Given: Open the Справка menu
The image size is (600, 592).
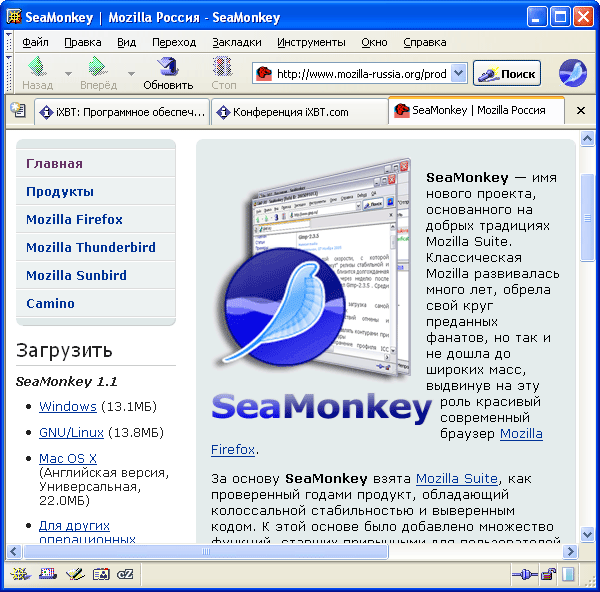Looking at the screenshot, I should coord(425,42).
